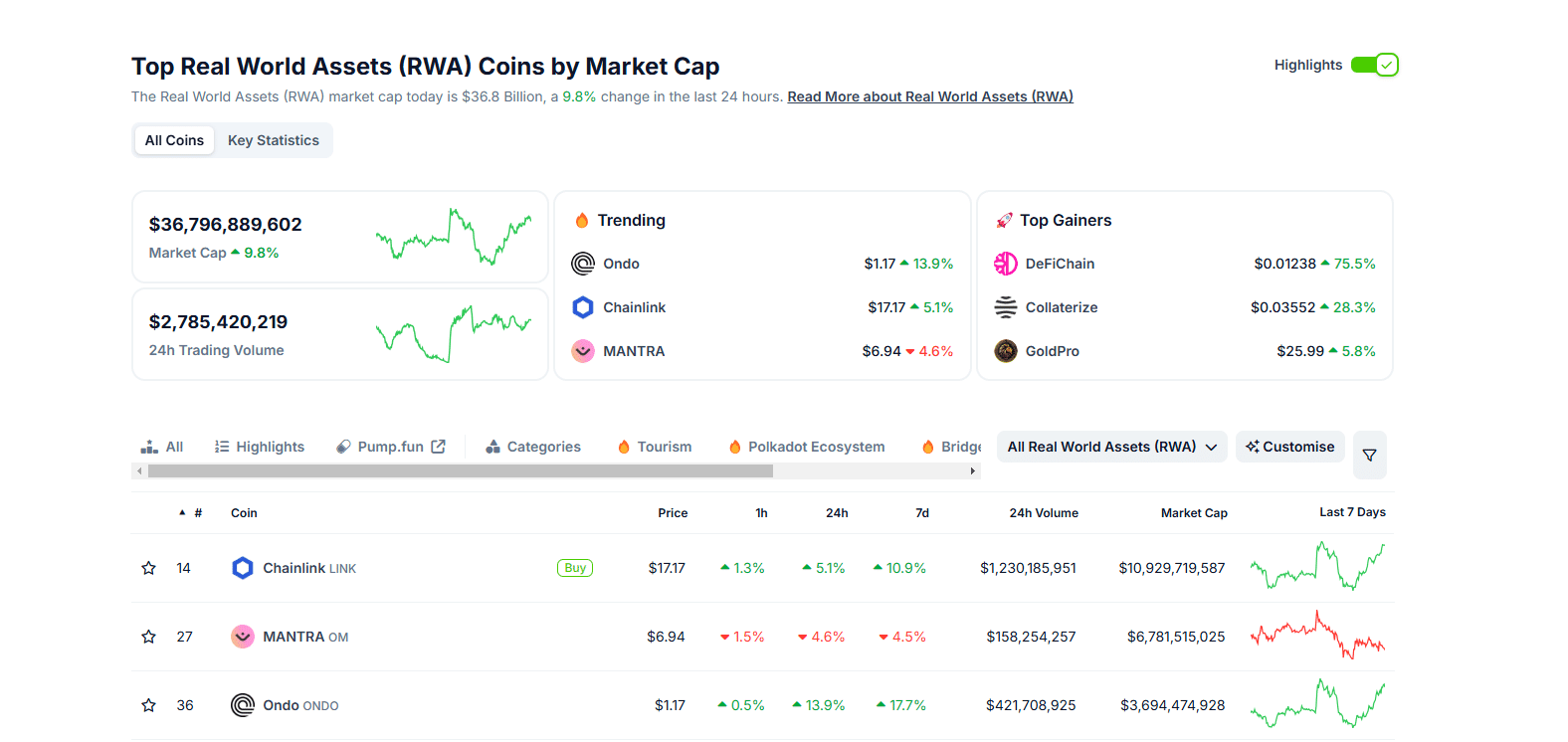Click the MANTRA logo in the Trending card

pos(583,351)
